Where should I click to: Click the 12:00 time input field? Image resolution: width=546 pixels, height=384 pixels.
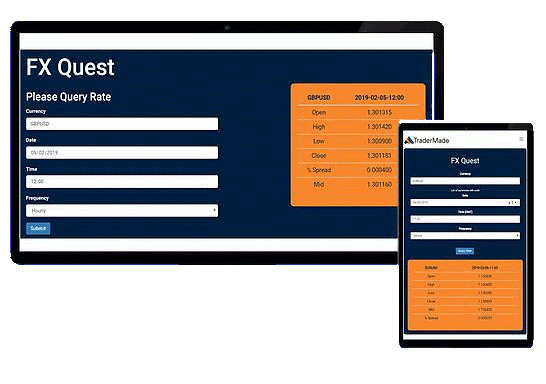coord(122,181)
